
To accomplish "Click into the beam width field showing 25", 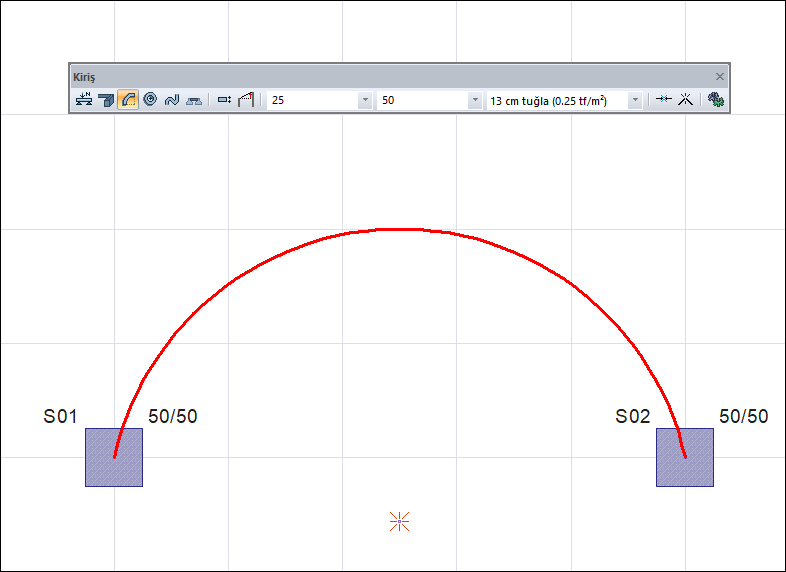I will tap(310, 101).
